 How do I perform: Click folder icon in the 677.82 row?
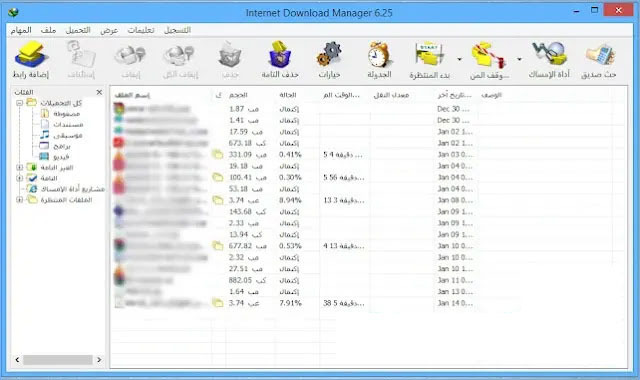[218, 246]
